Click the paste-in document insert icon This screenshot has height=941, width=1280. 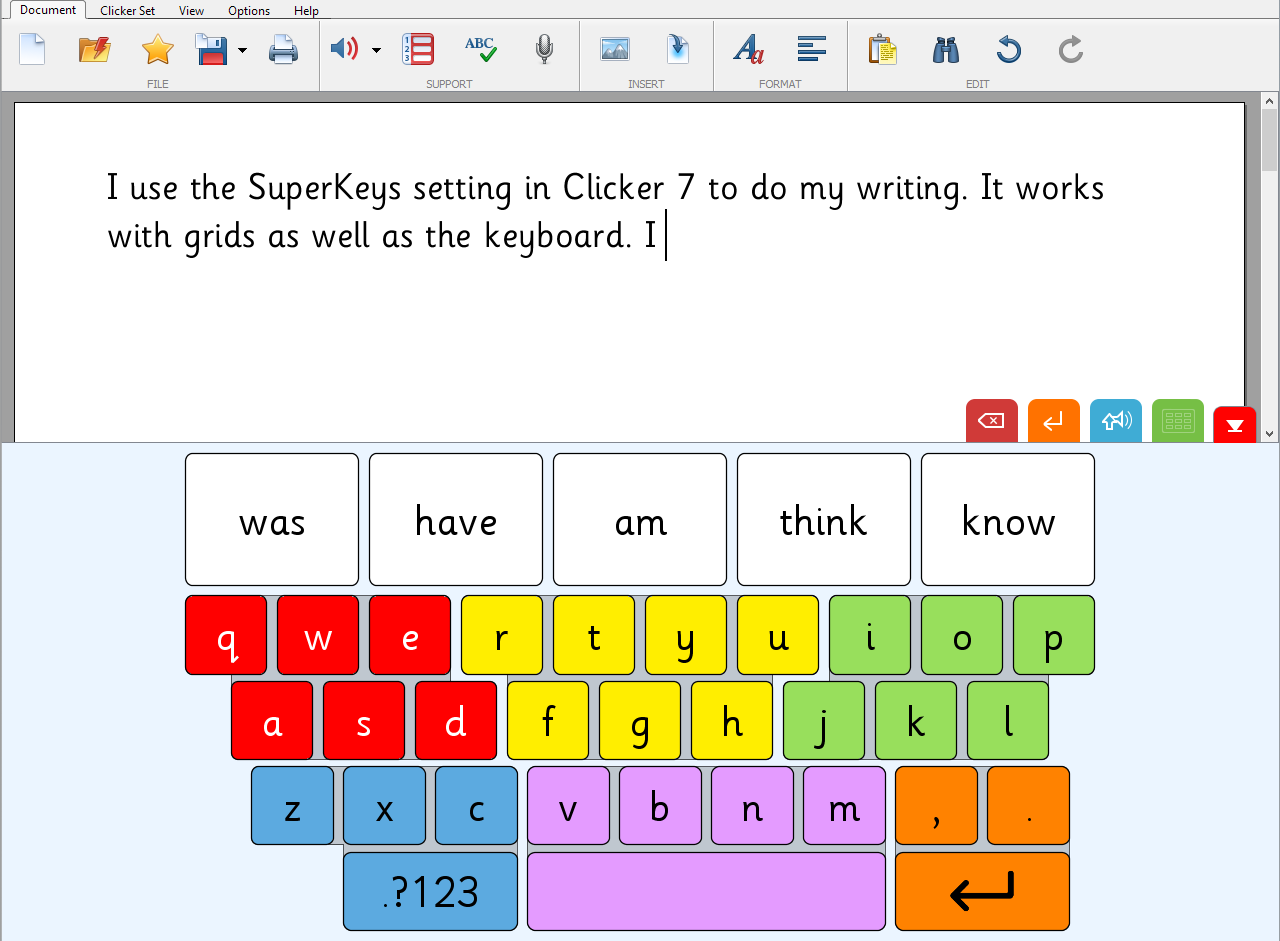click(678, 49)
